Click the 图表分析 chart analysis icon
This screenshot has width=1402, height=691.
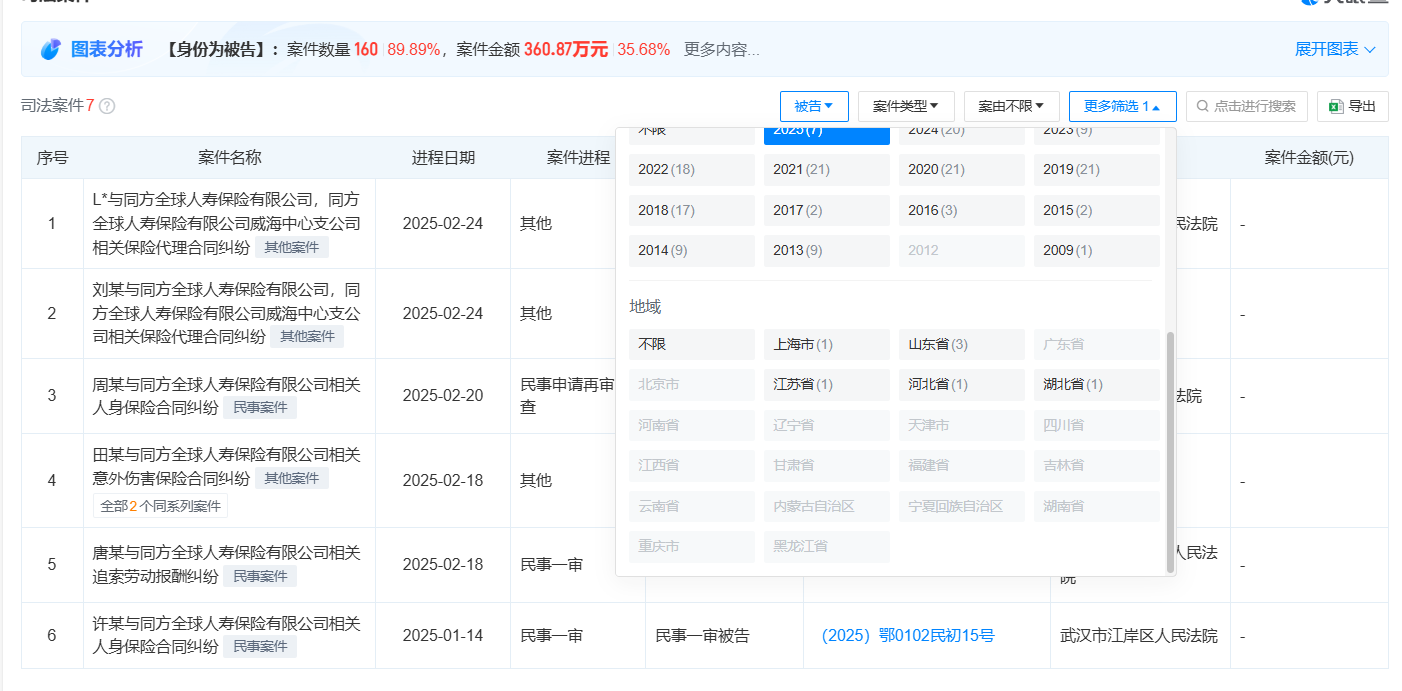tap(50, 49)
